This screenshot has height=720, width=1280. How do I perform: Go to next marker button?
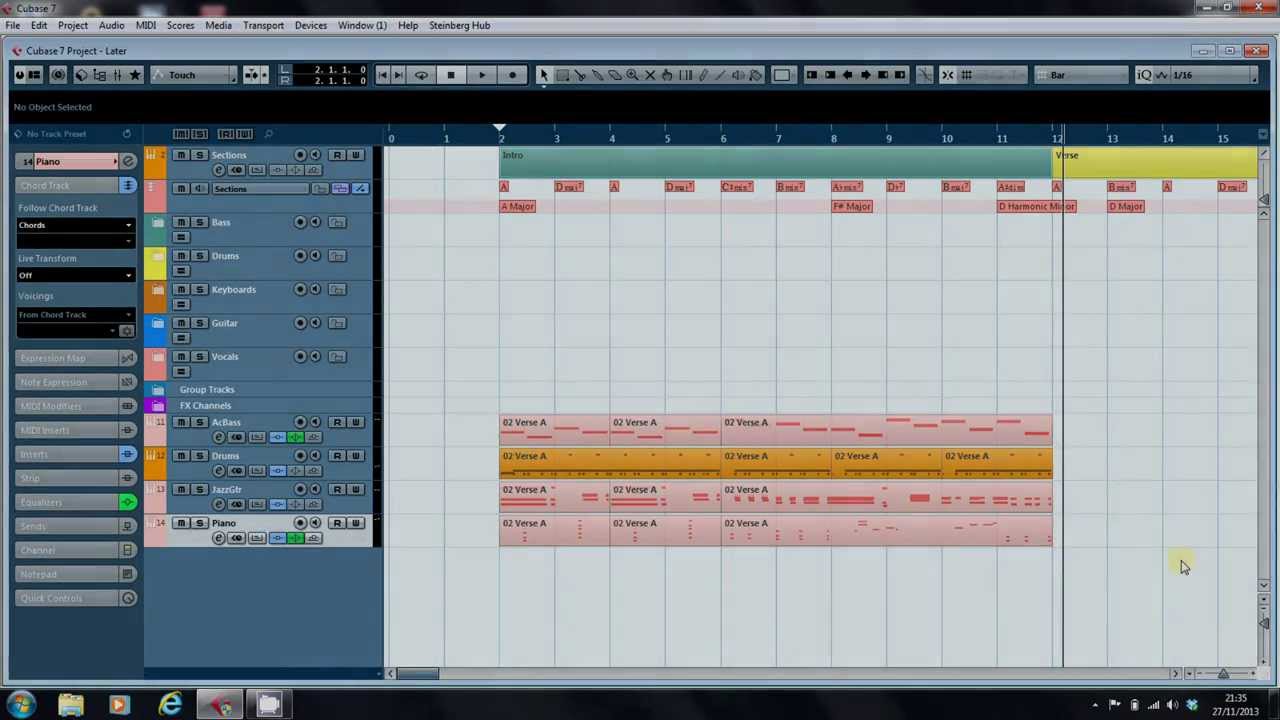(398, 75)
